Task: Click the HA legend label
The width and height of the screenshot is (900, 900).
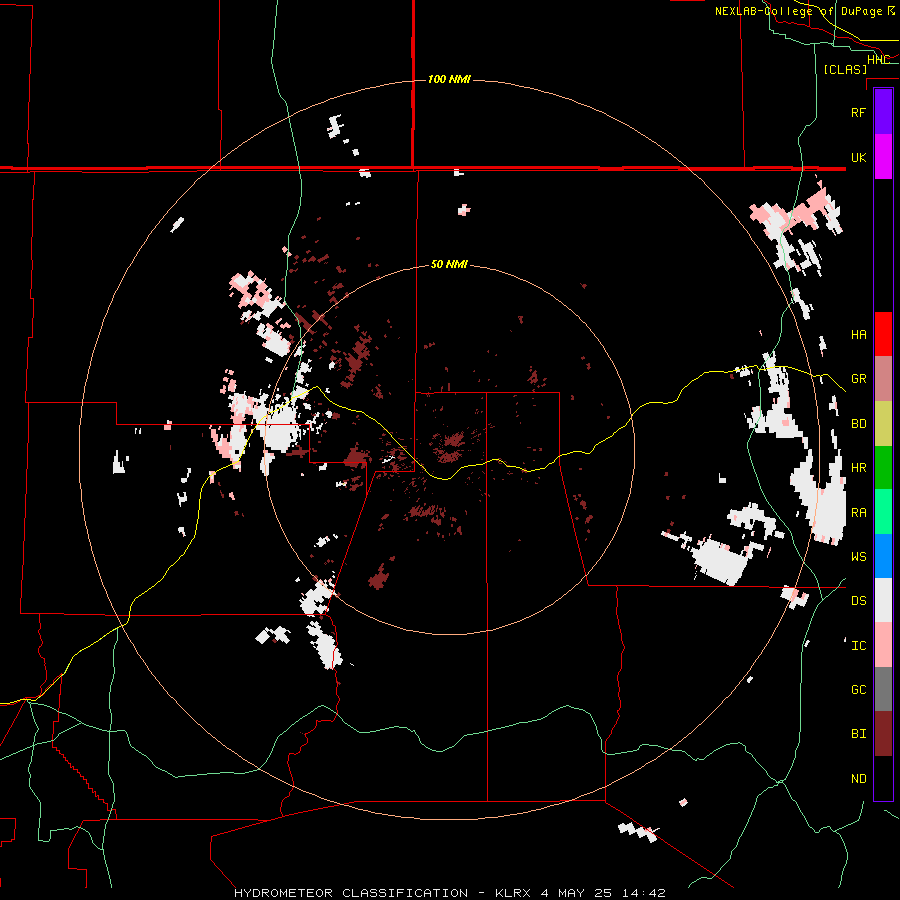Action: click(858, 334)
